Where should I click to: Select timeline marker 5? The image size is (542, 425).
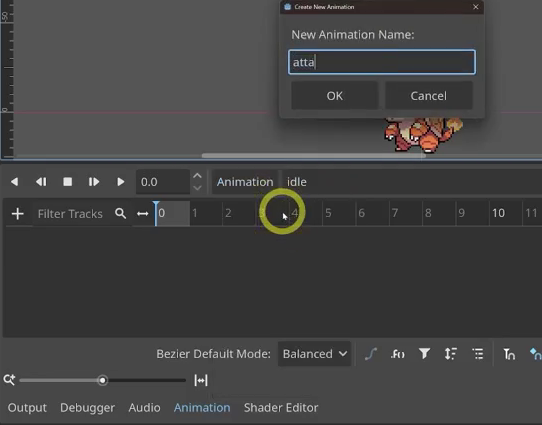(x=328, y=213)
